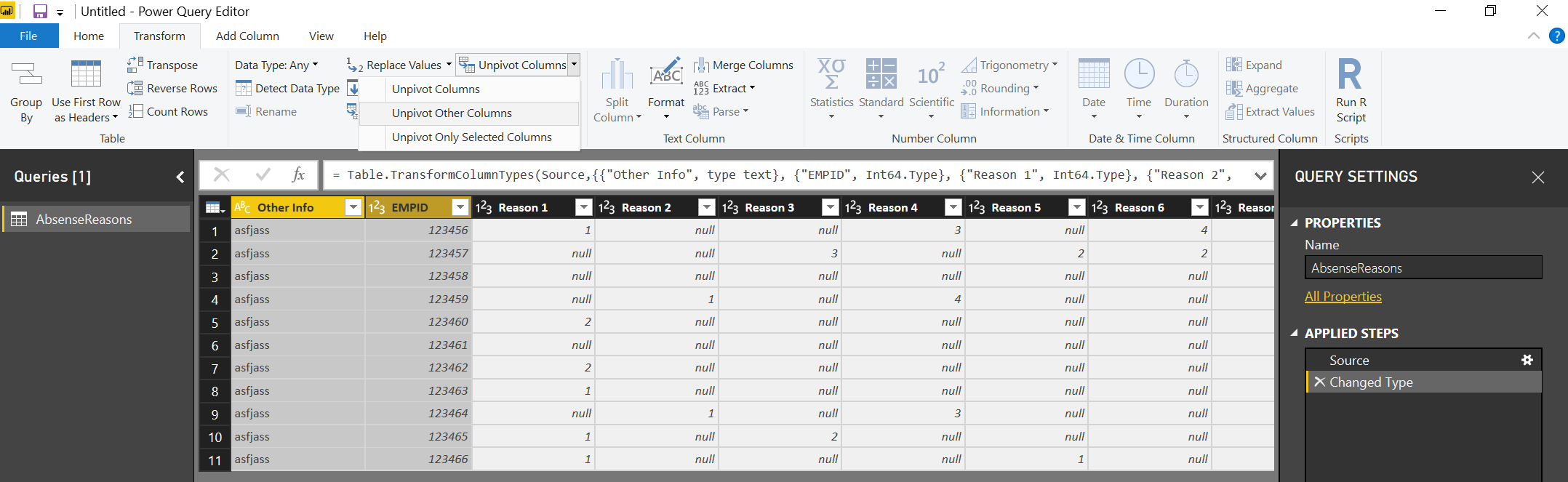Open the Information dropdown
Image resolution: width=1568 pixels, height=482 pixels.
coord(1005,111)
